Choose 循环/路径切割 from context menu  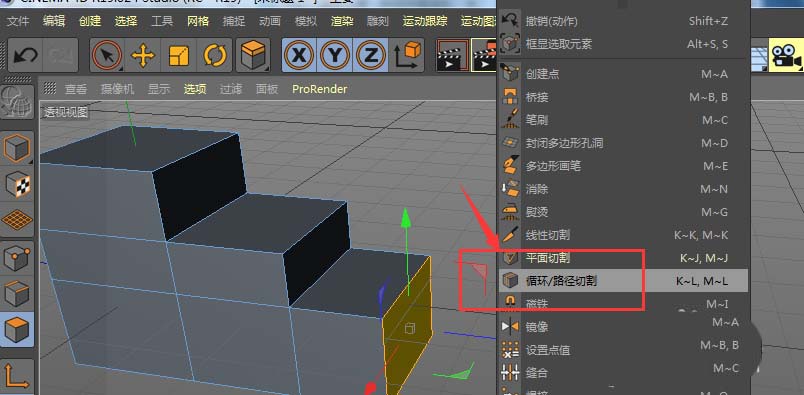pyautogui.click(x=623, y=281)
